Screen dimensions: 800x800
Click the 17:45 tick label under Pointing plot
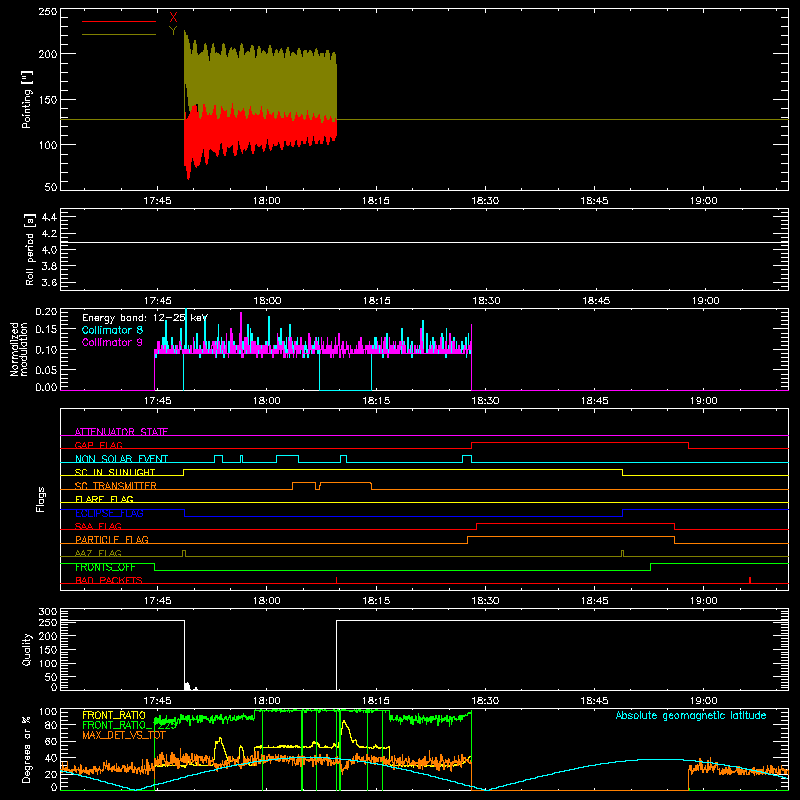click(157, 201)
